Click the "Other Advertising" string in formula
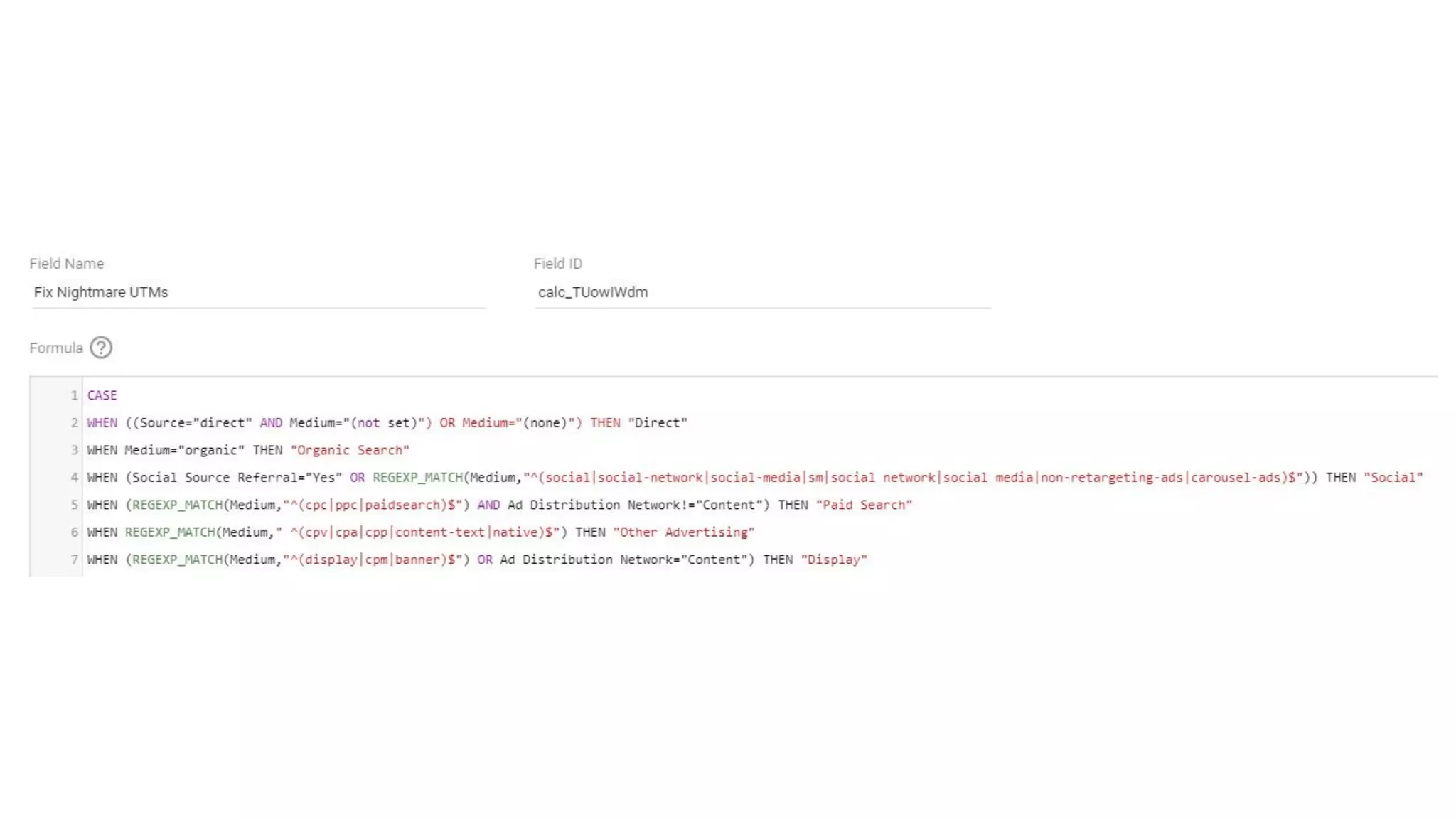Image resolution: width=1456 pixels, height=819 pixels. click(x=683, y=532)
